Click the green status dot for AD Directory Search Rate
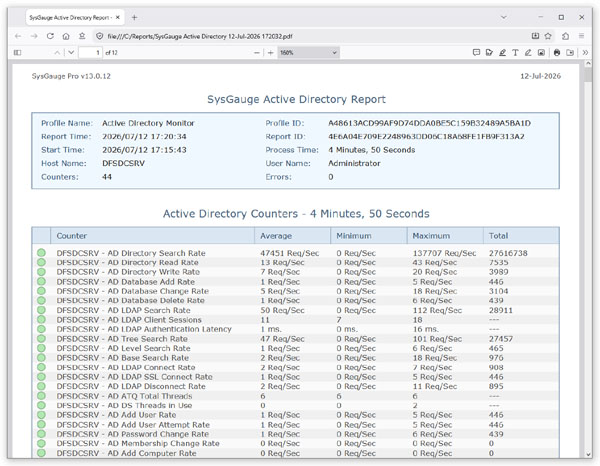600x466 pixels. (41, 253)
